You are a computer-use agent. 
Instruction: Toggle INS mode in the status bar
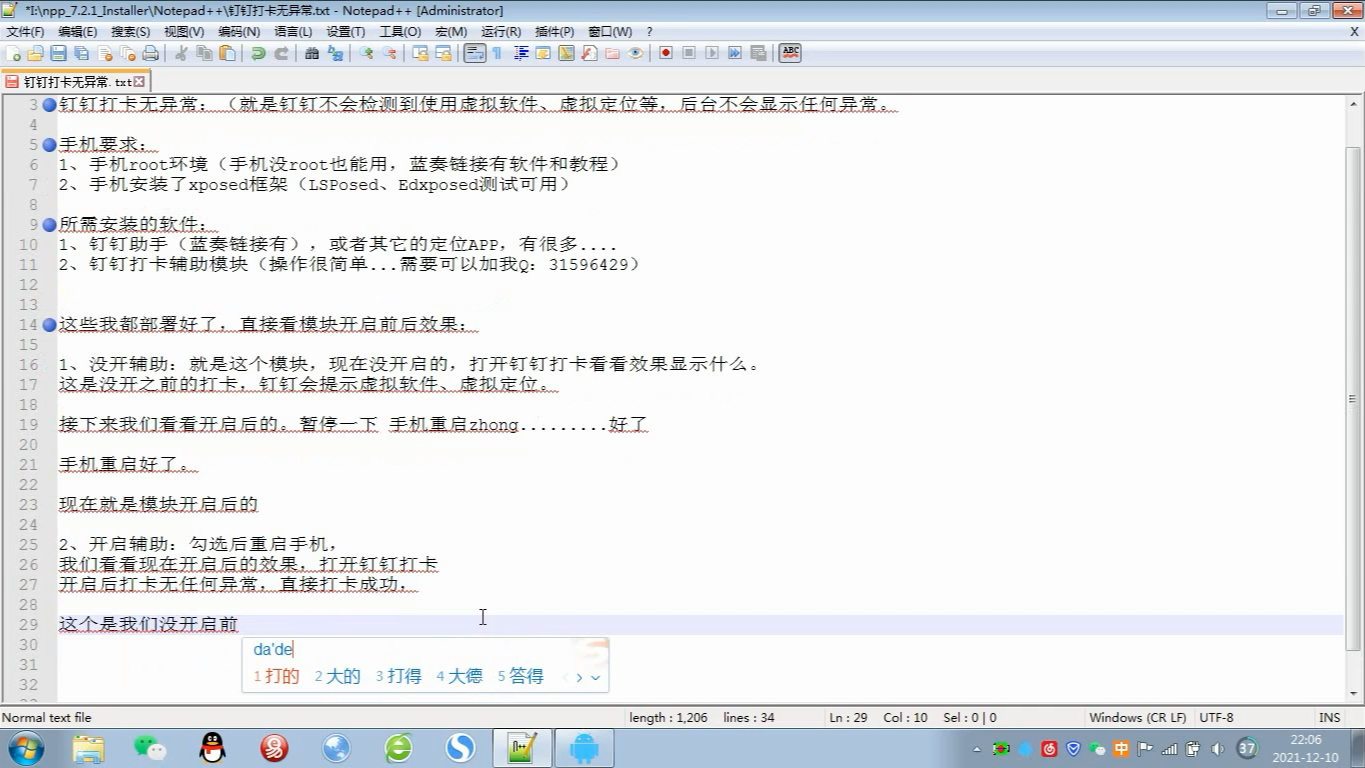pos(1329,718)
